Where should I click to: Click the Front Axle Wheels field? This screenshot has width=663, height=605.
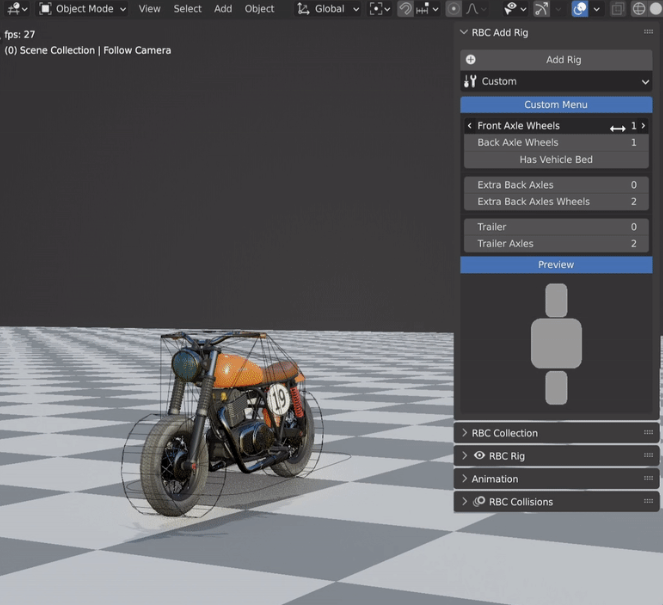click(x=556, y=126)
